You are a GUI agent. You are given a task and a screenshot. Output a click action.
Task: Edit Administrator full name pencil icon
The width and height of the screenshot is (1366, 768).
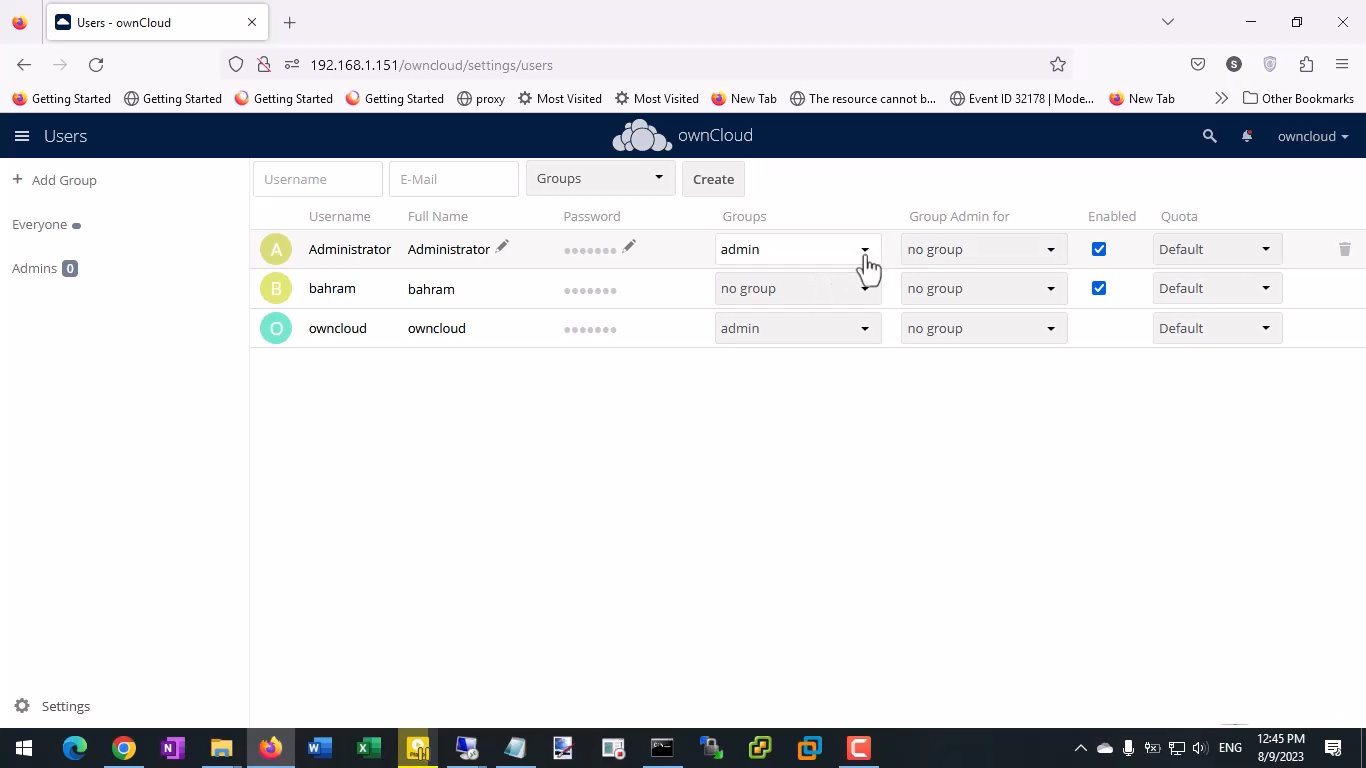click(502, 247)
